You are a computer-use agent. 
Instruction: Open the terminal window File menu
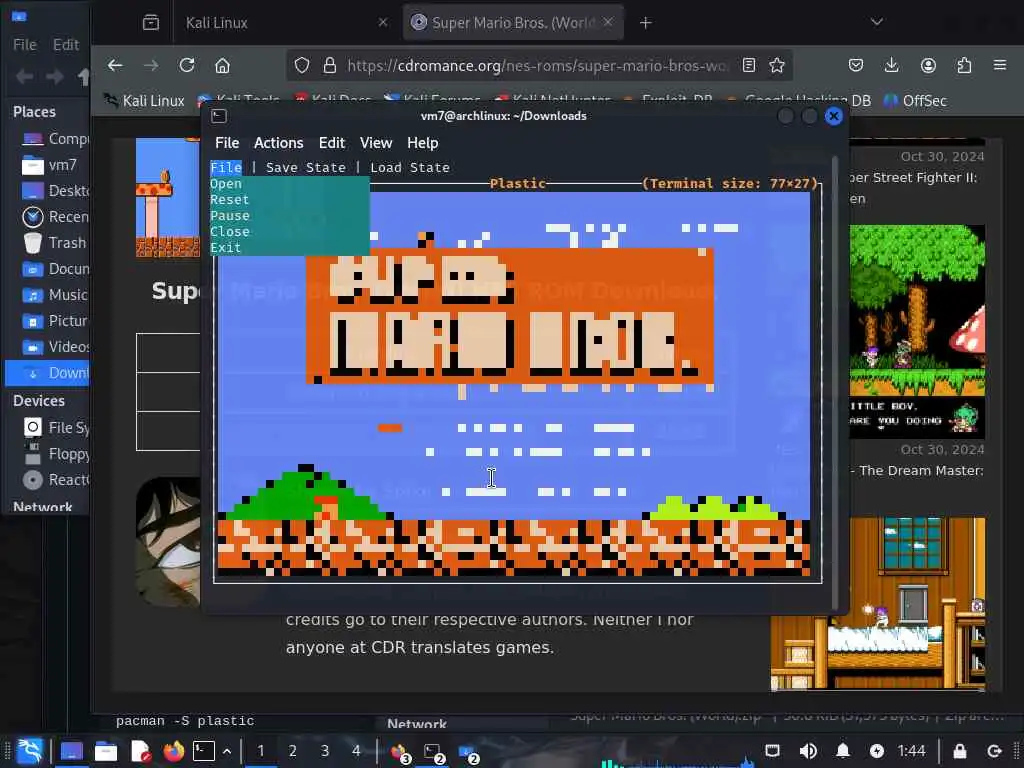click(x=227, y=142)
